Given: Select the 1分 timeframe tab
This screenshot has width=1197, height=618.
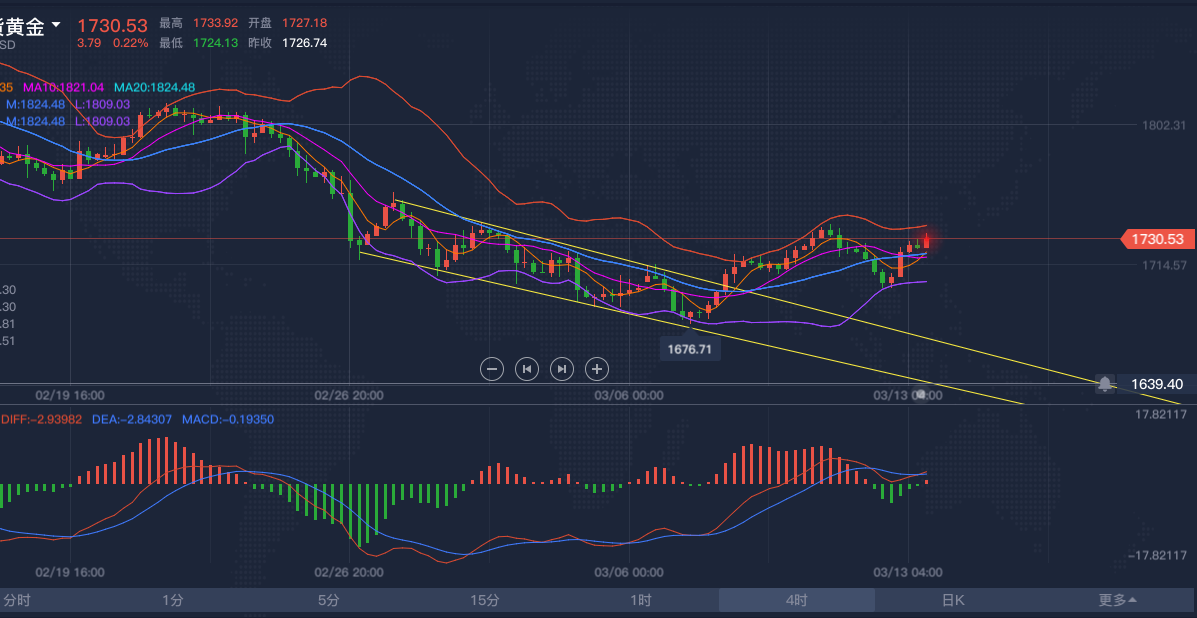Looking at the screenshot, I should pyautogui.click(x=173, y=600).
